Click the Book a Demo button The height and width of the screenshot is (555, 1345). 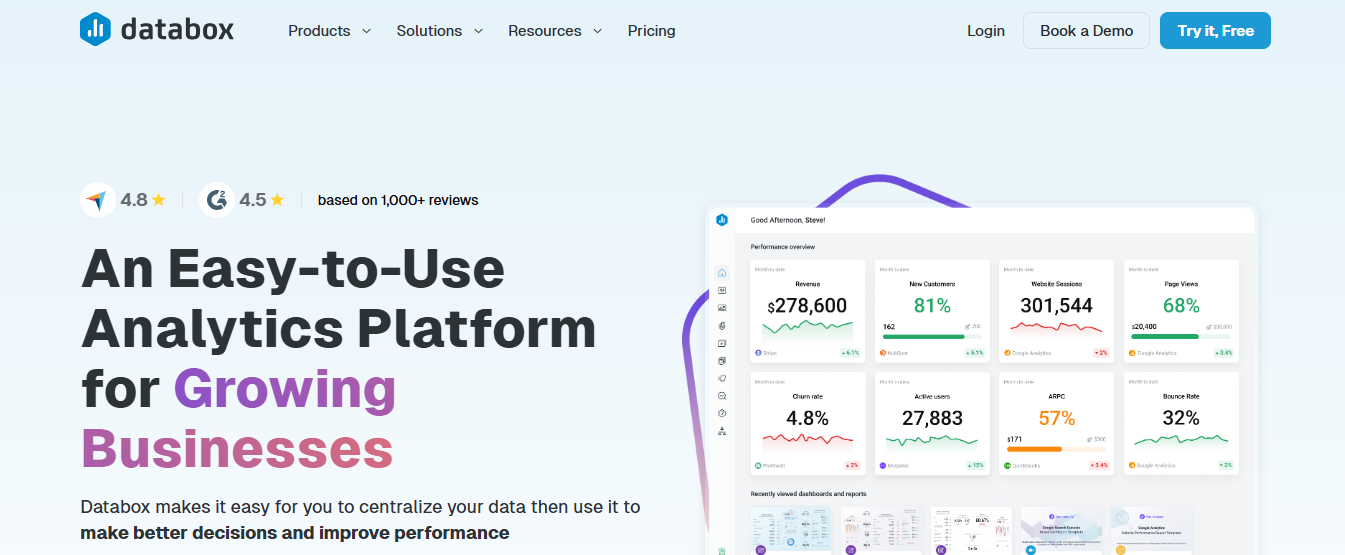point(1087,30)
